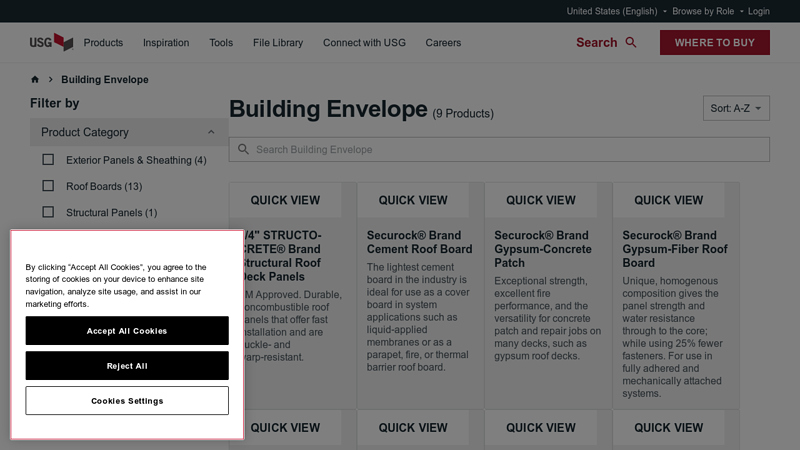Click magnifier icon in Building Envelope search box
The height and width of the screenshot is (450, 800).
click(243, 149)
